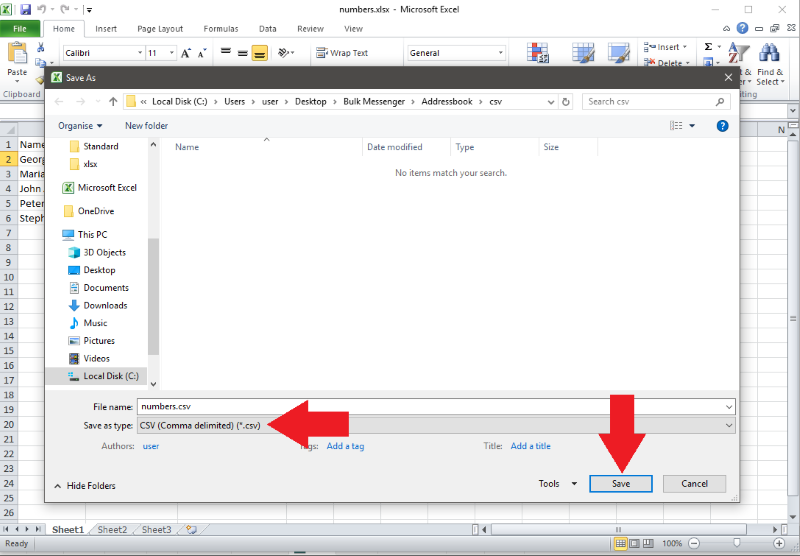
Task: Click the refresh icon beside address bar
Action: click(567, 102)
